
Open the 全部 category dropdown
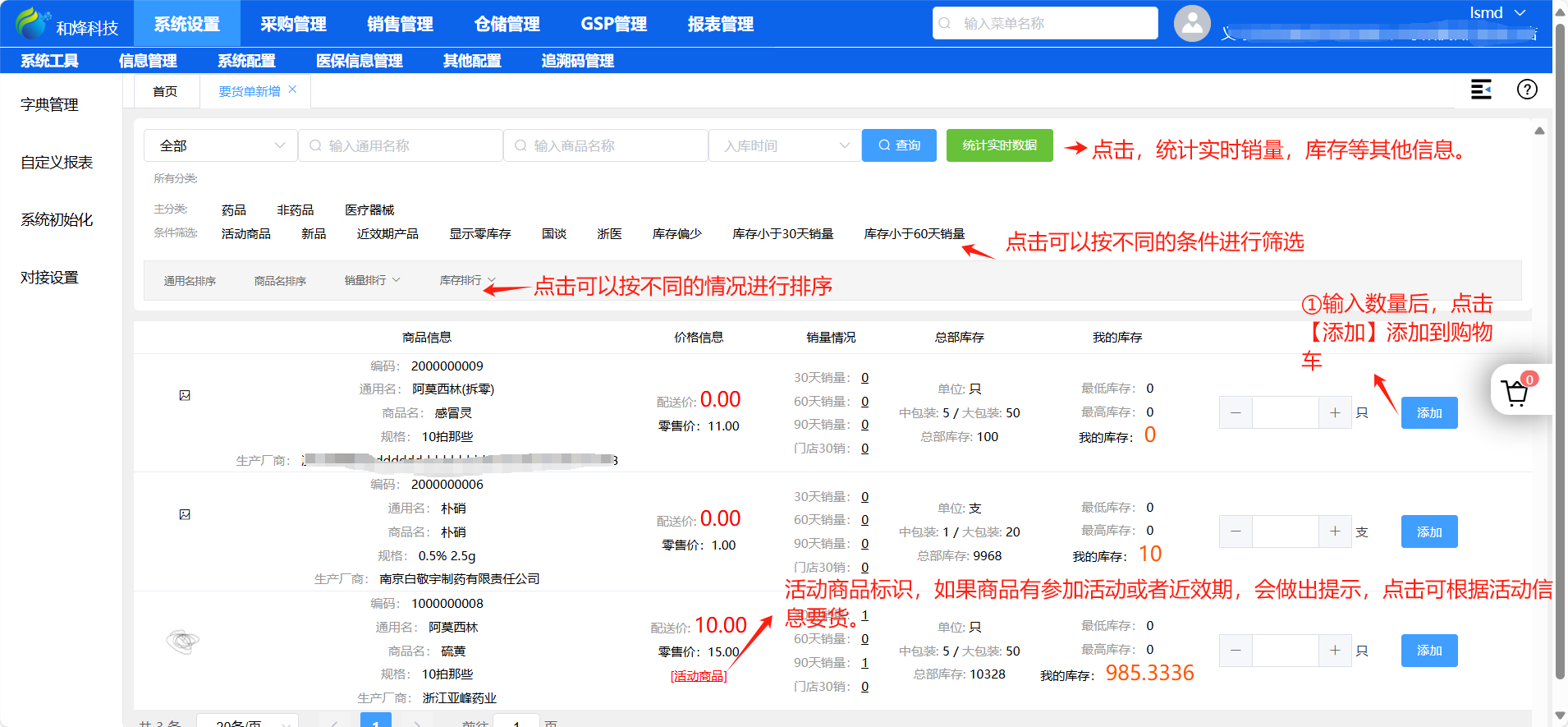tap(220, 145)
